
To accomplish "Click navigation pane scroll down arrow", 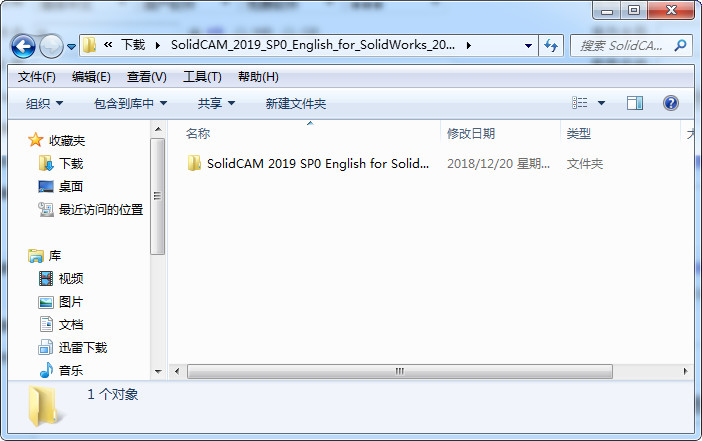I will point(158,372).
